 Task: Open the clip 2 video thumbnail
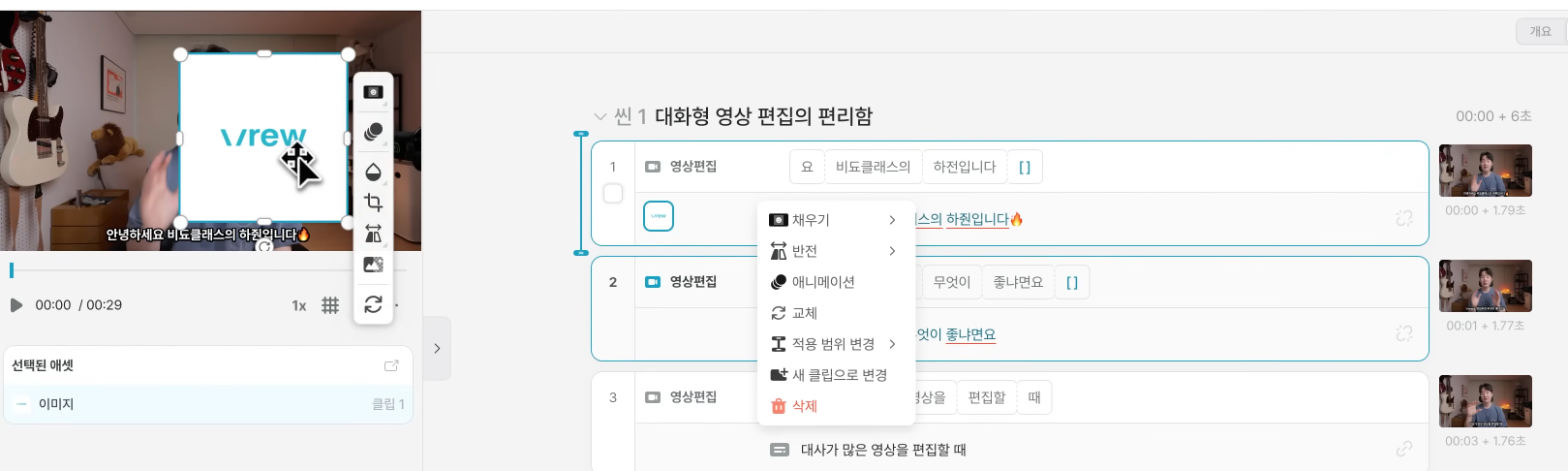click(1486, 286)
